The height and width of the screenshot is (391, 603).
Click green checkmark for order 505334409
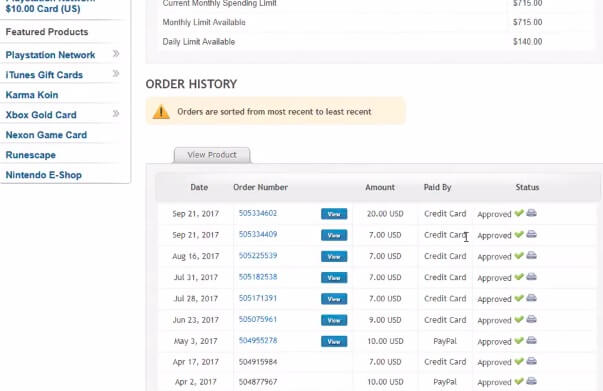tap(519, 234)
